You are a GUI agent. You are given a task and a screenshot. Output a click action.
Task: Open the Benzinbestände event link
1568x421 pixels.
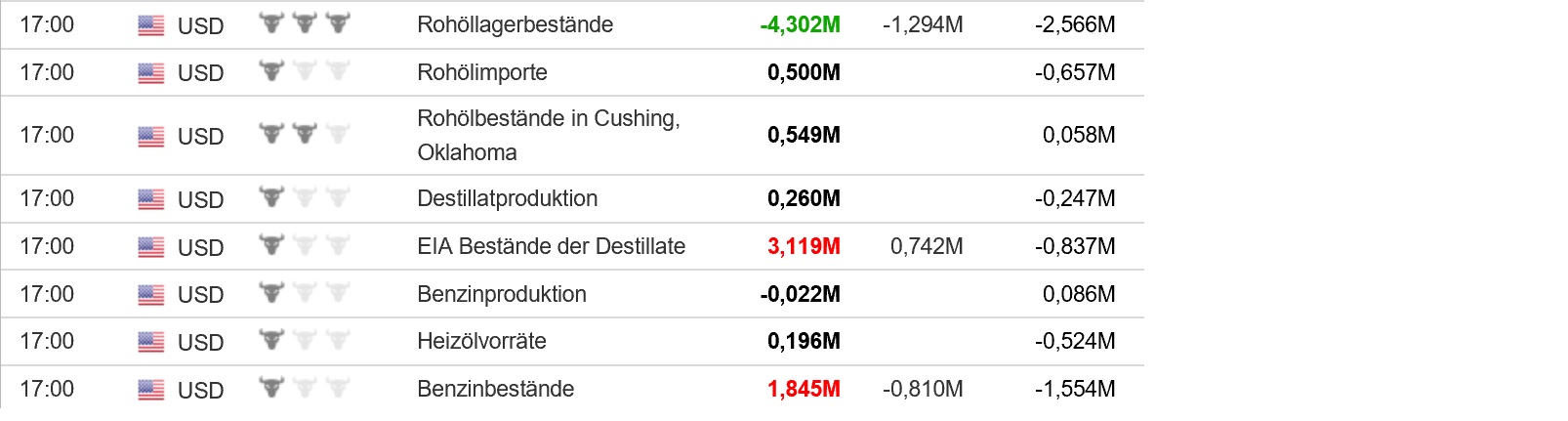(495, 389)
